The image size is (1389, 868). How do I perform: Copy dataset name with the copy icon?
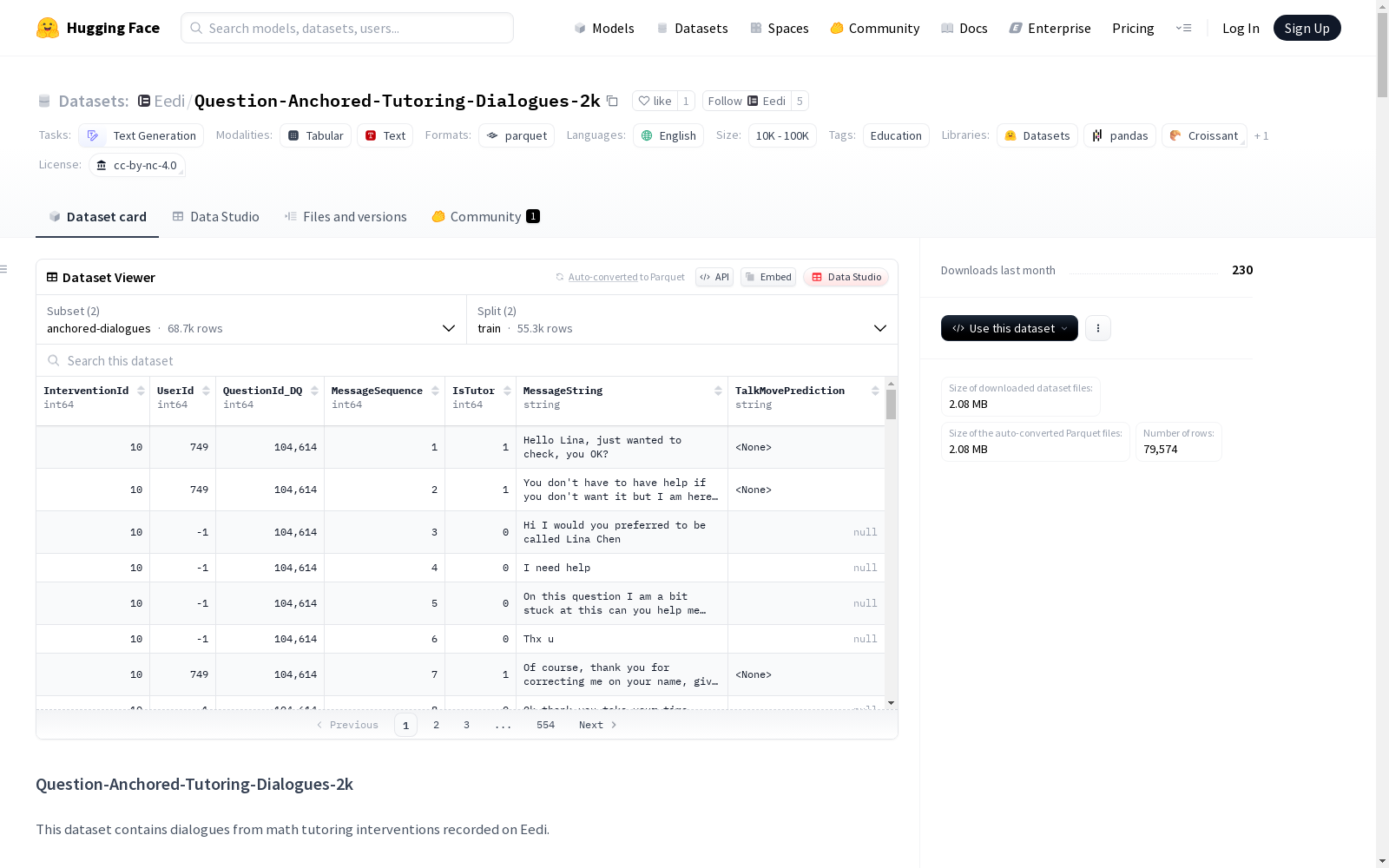(612, 101)
